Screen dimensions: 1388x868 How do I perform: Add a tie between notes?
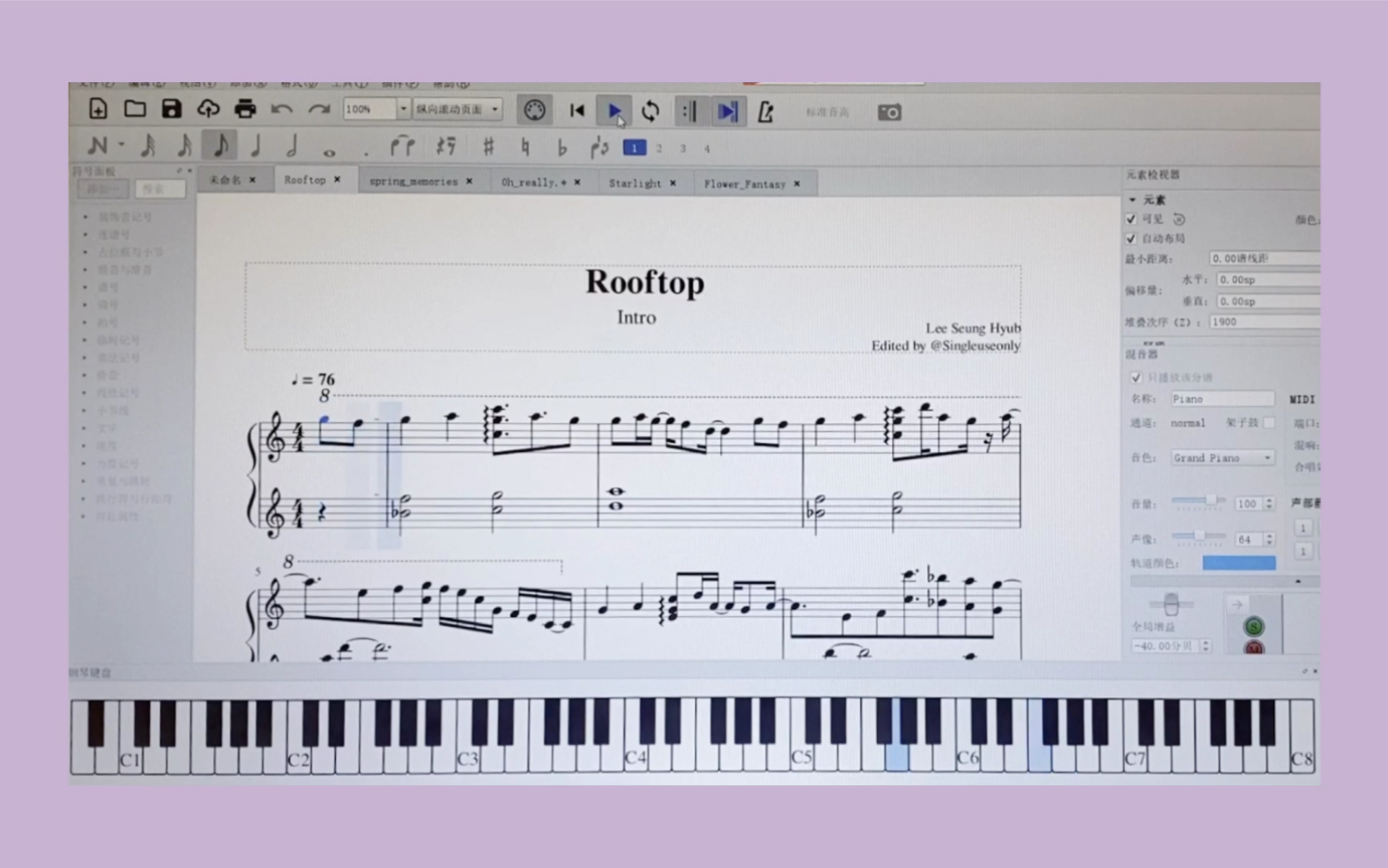point(403,146)
